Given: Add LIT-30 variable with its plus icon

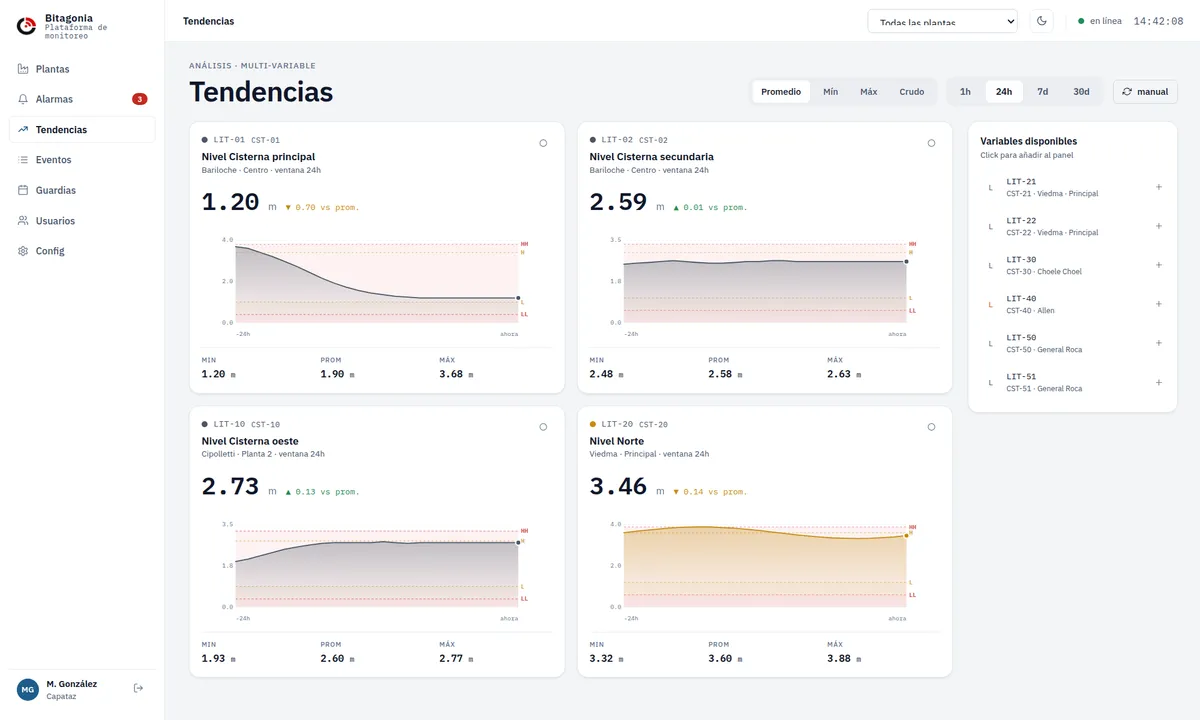Looking at the screenshot, I should coord(1159,265).
